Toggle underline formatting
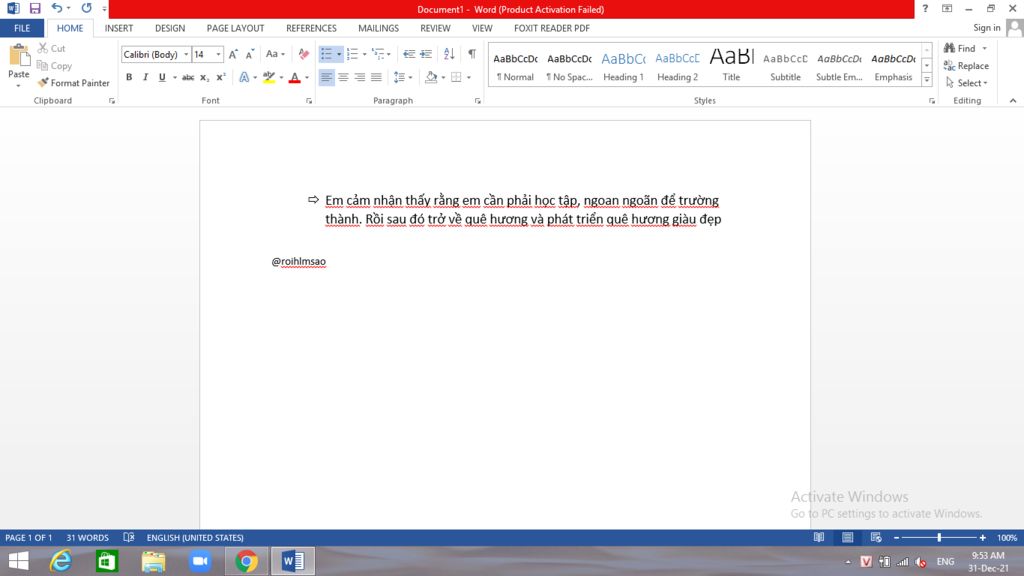This screenshot has height=576, width=1024. click(162, 77)
